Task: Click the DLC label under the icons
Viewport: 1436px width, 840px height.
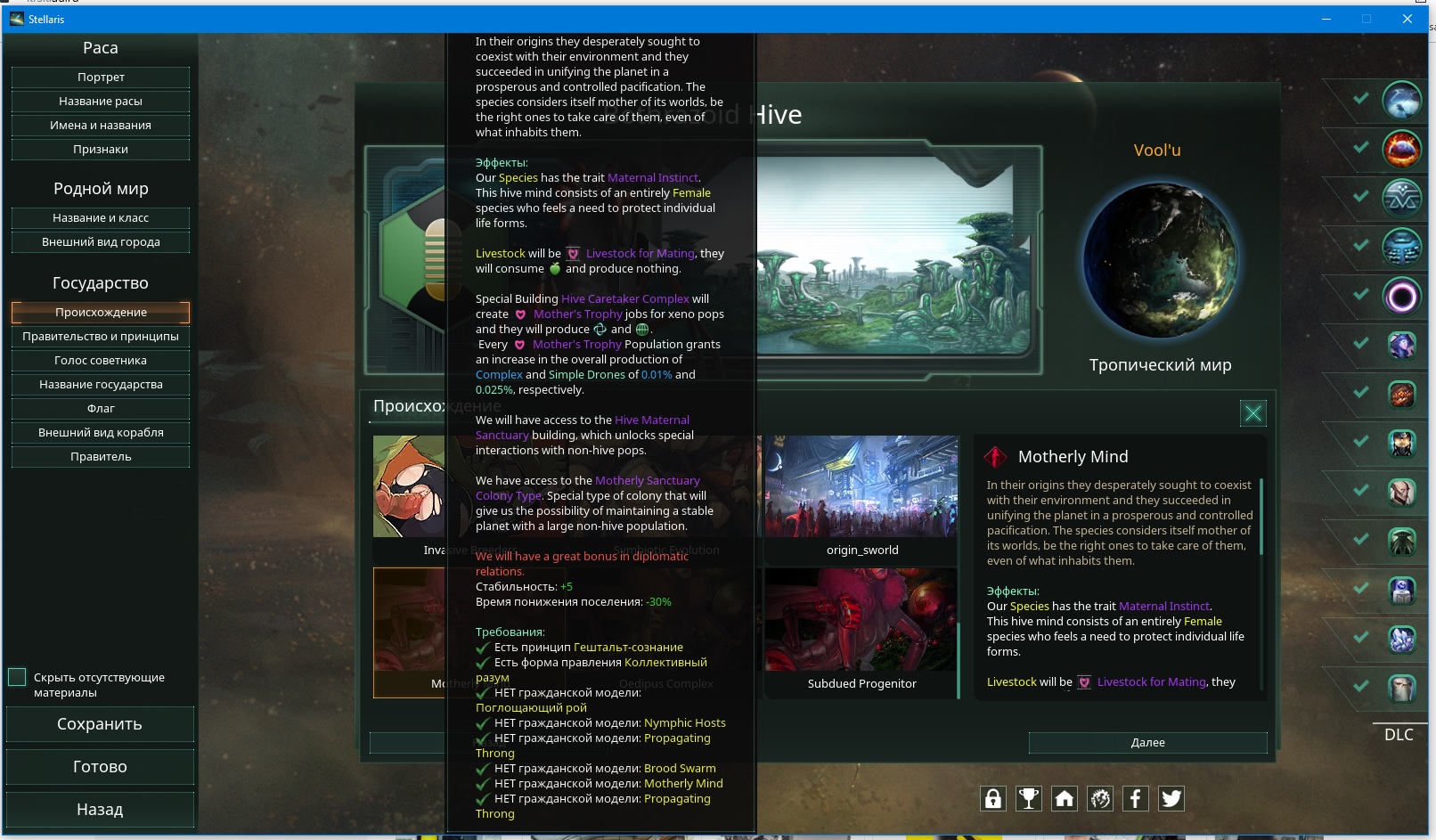Action: 1399,735
